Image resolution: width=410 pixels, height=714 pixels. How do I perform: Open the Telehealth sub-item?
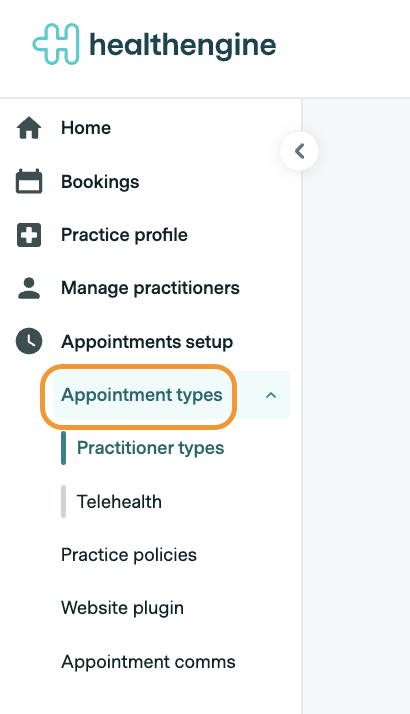119,502
